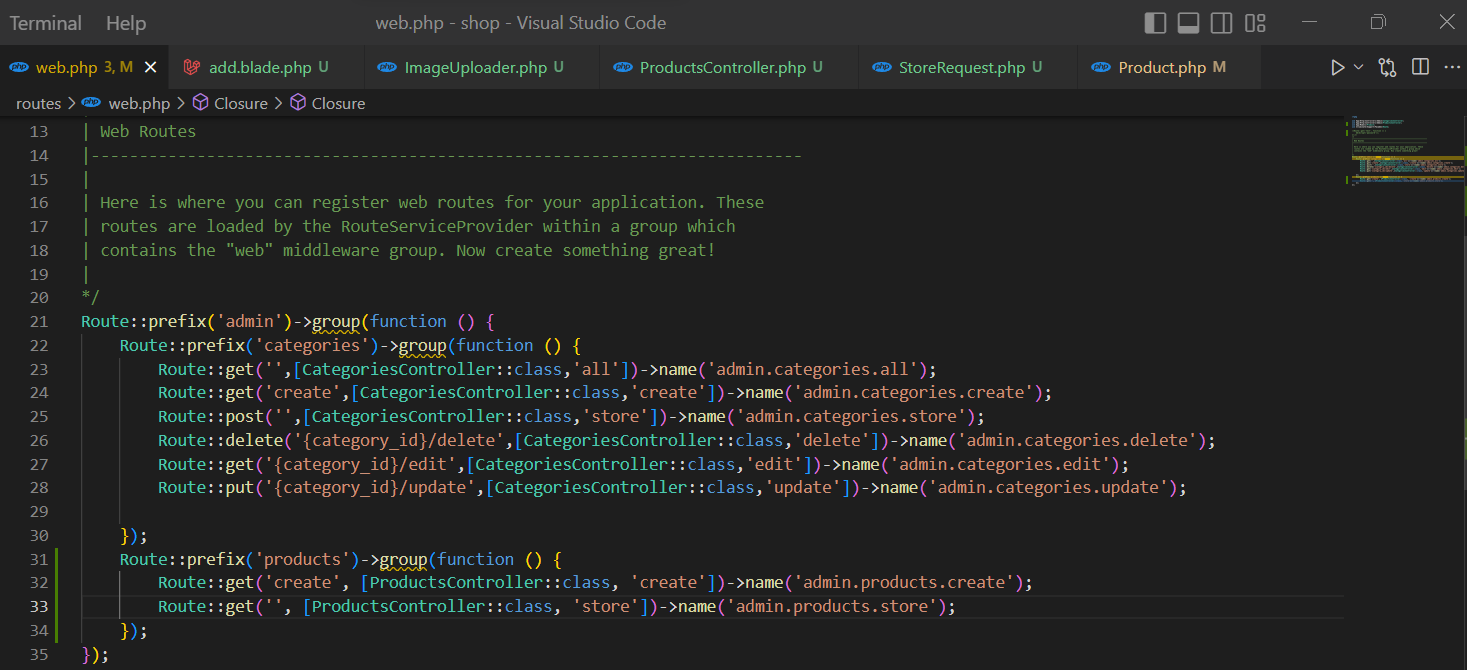The width and height of the screenshot is (1467, 670).
Task: Click 'admin.products.store' route name text
Action: click(831, 606)
